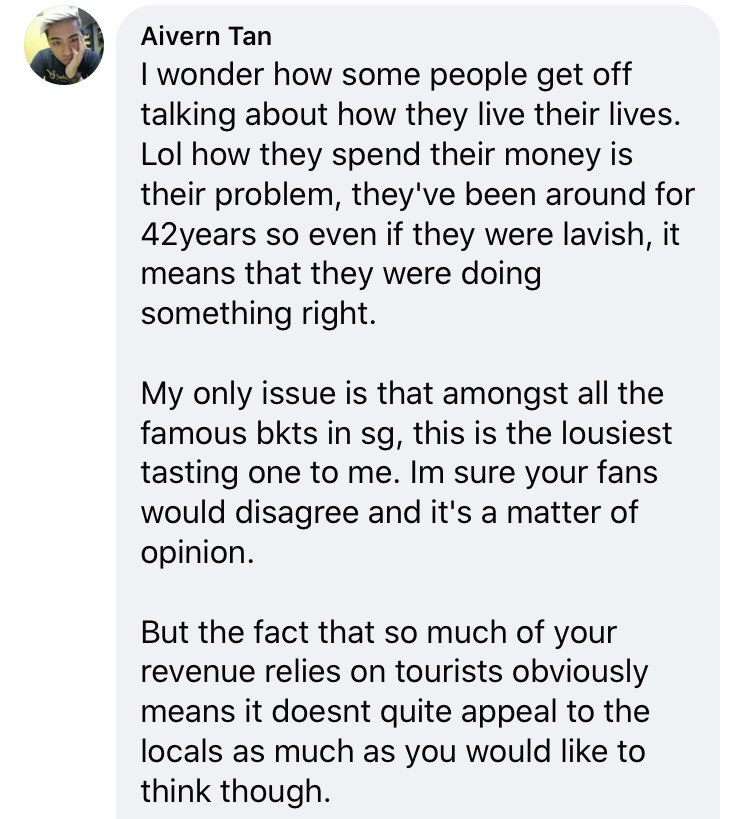Viewport: 750px width, 819px height.
Task: Click the word 'famous' in second paragraph
Action: (x=193, y=433)
